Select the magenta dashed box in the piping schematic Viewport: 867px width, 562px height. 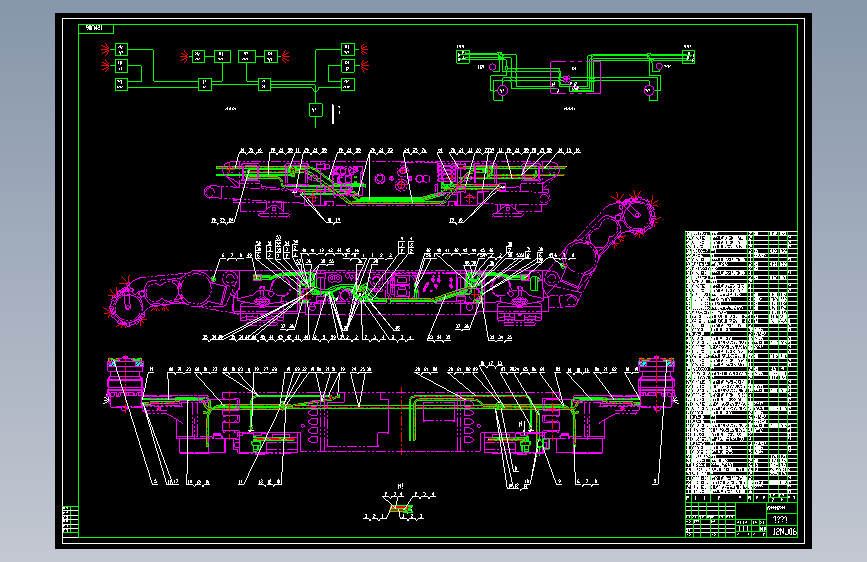575,77
